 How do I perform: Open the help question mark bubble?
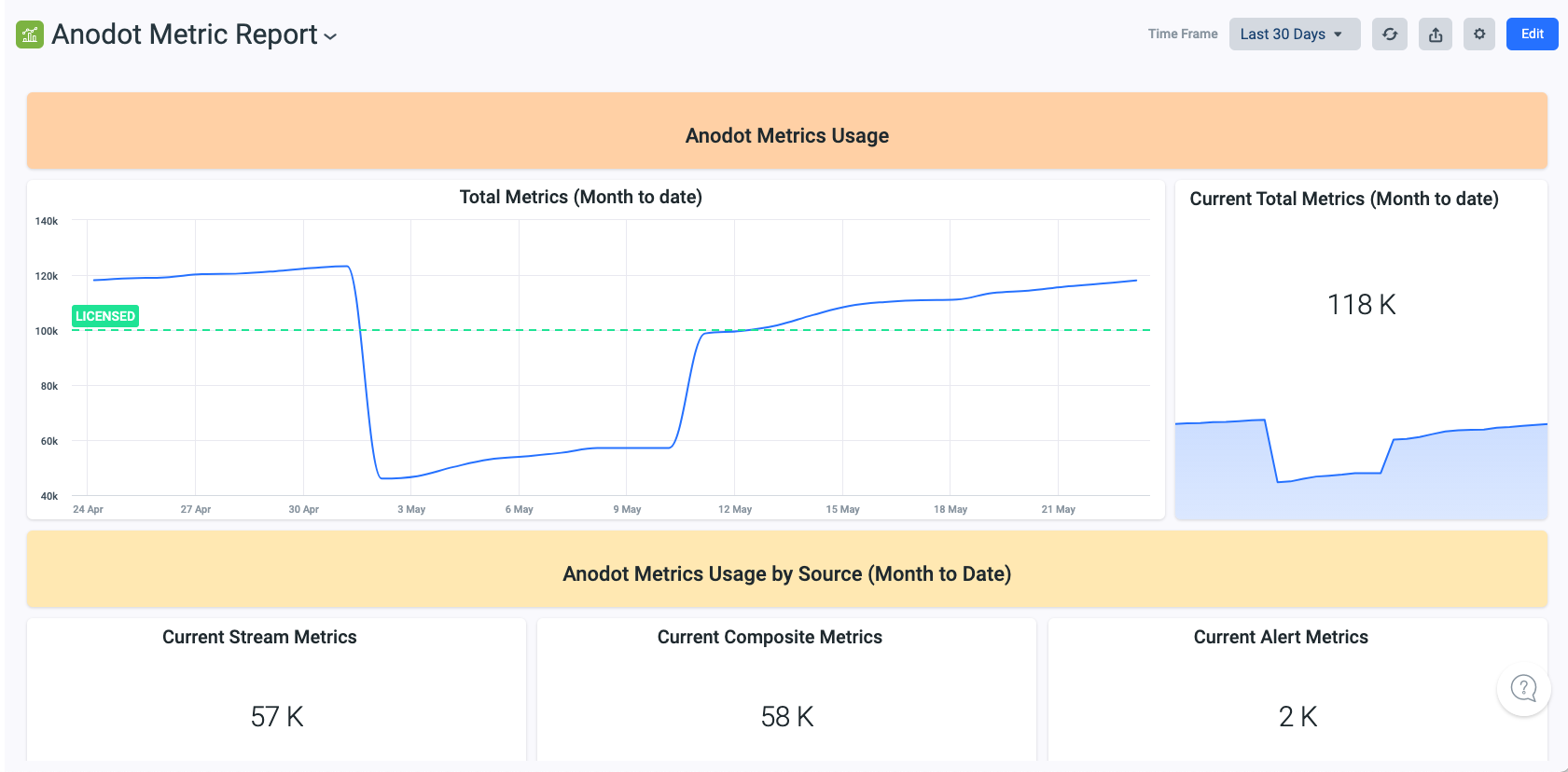[x=1523, y=688]
